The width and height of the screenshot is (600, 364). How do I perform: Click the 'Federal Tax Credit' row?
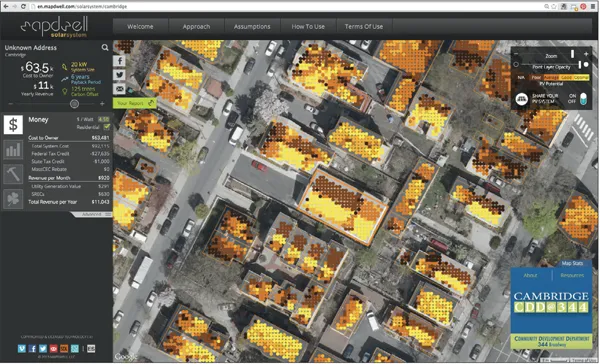(69, 154)
